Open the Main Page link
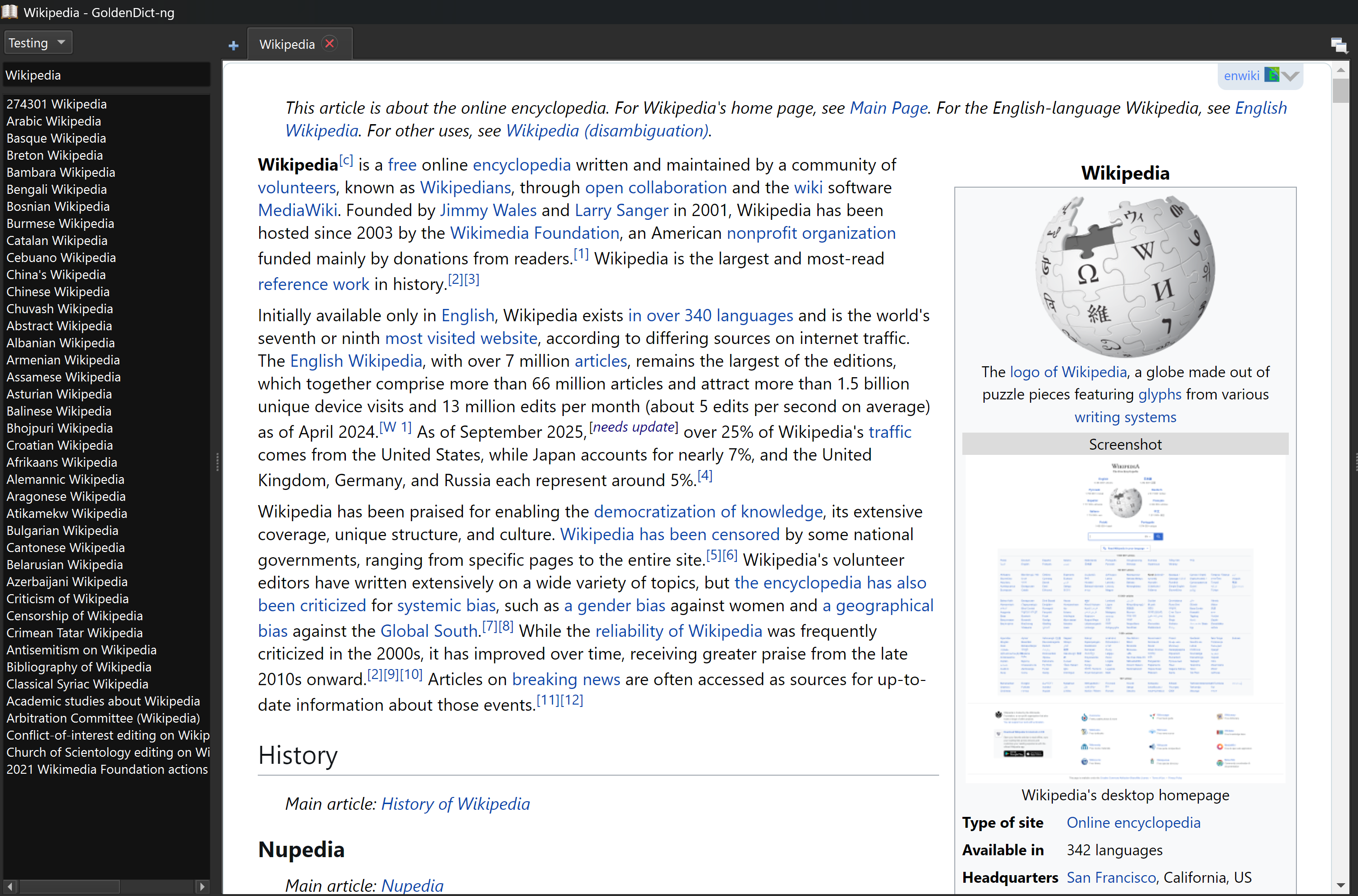Image resolution: width=1358 pixels, height=896 pixels. [x=888, y=108]
